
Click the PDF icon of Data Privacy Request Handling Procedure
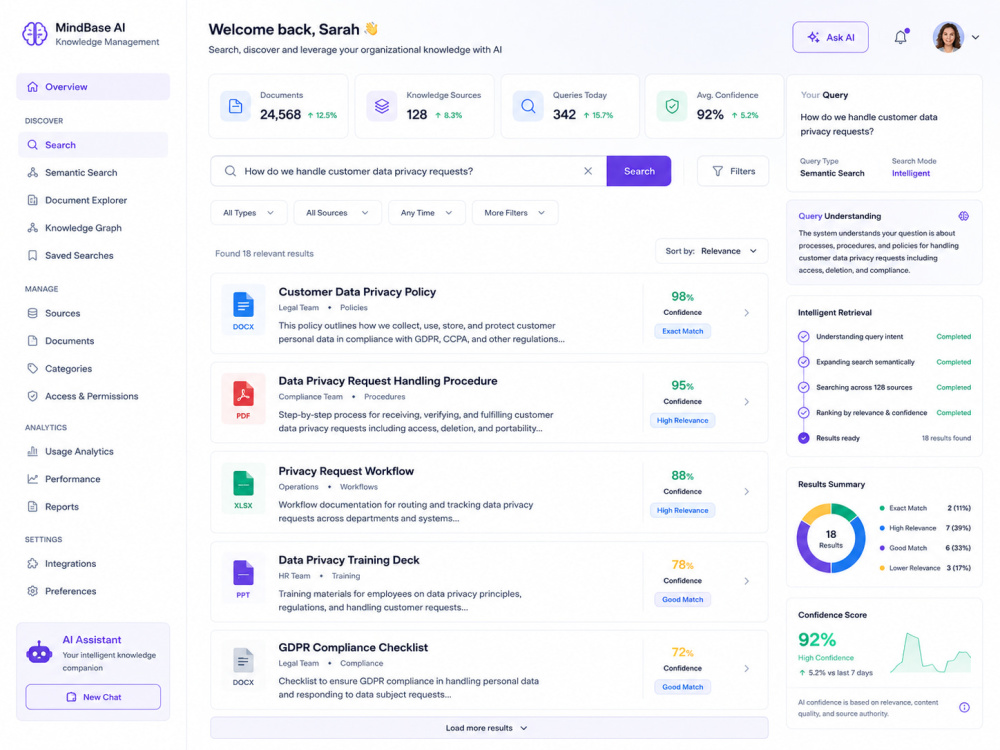coord(243,399)
